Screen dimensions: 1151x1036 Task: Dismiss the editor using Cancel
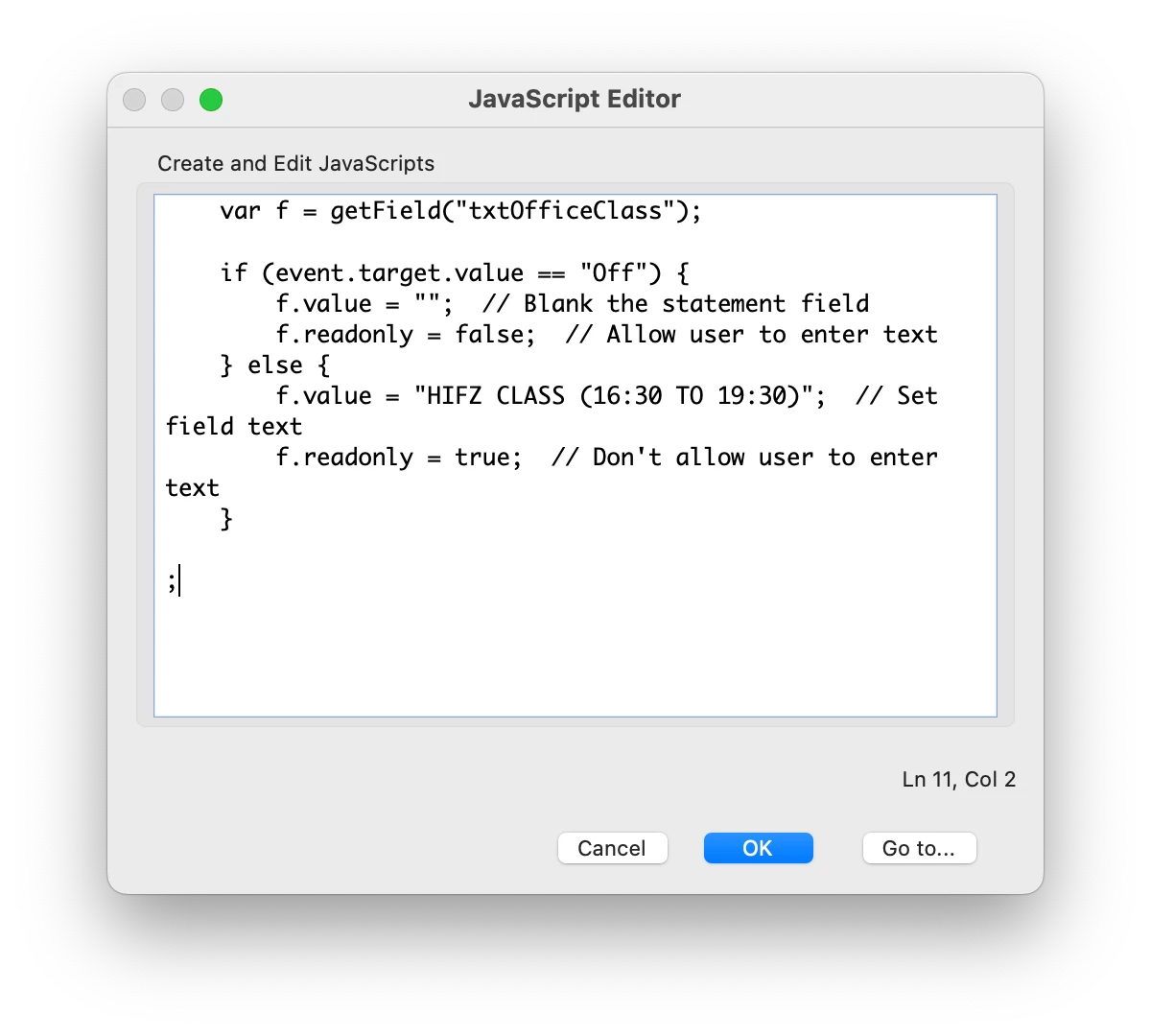click(612, 848)
